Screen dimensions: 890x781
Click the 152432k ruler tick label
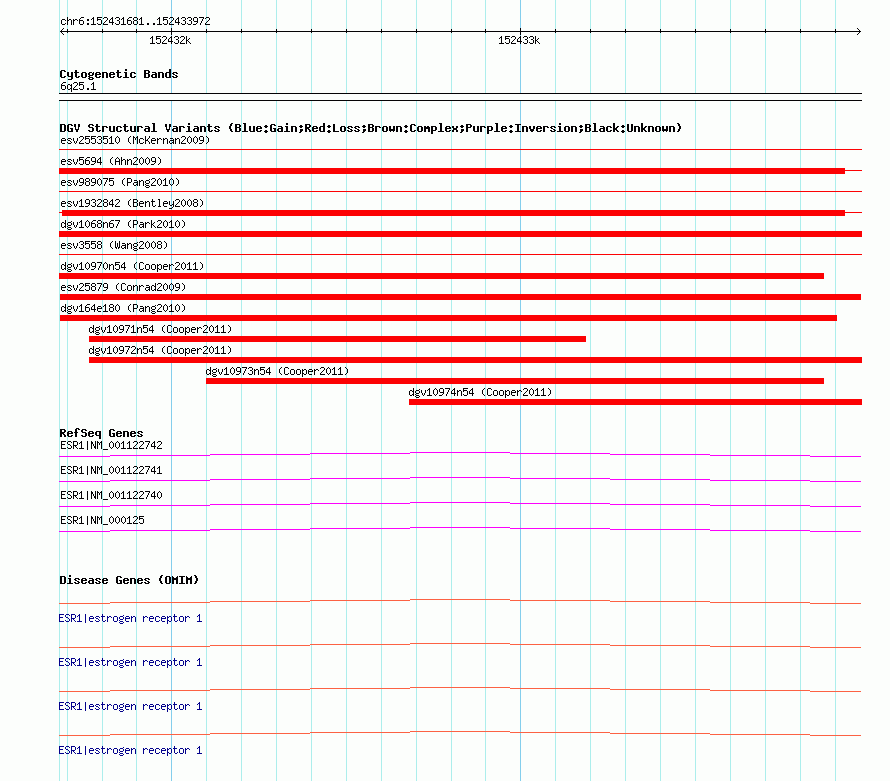coord(170,40)
